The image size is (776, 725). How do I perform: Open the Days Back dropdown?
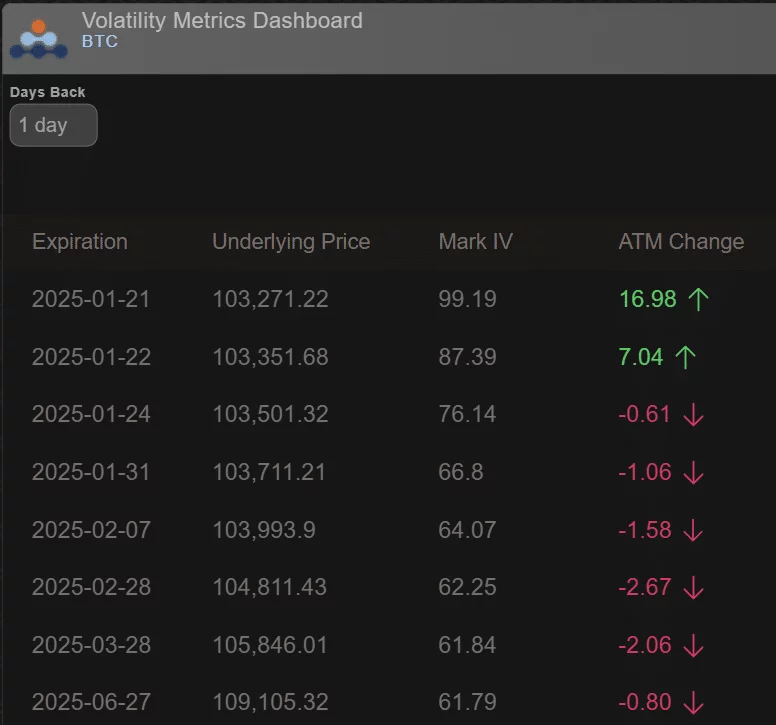53,126
